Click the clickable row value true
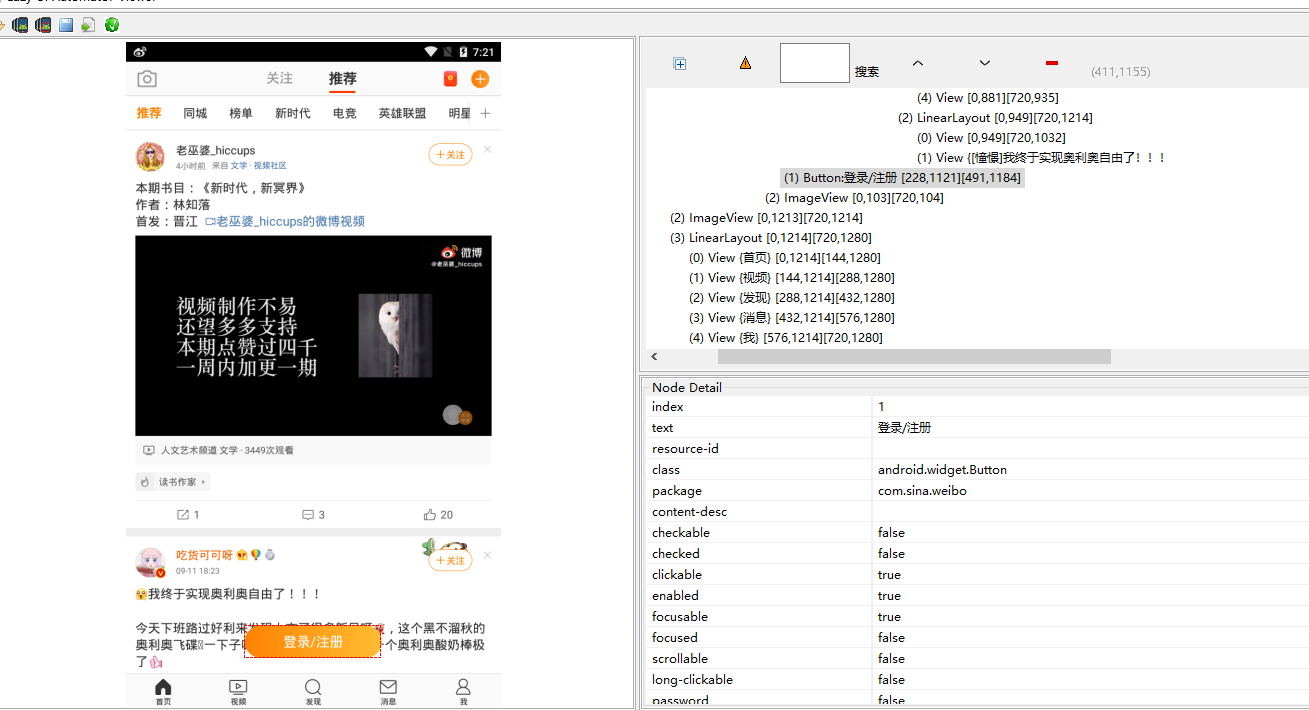1309x710 pixels. (x=889, y=574)
